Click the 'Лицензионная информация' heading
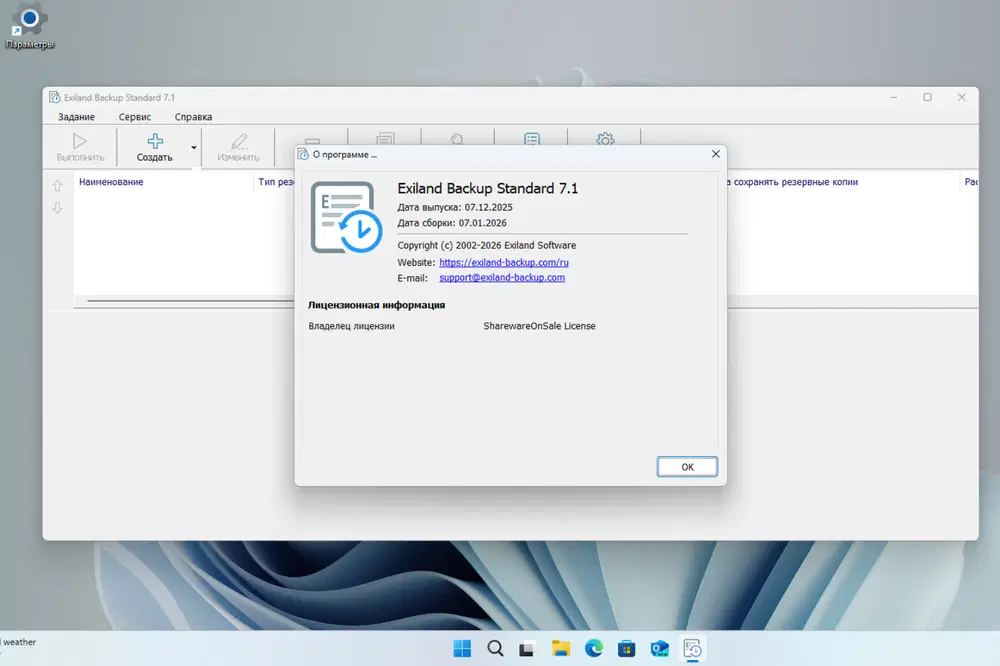The width and height of the screenshot is (1000, 666). pos(376,305)
